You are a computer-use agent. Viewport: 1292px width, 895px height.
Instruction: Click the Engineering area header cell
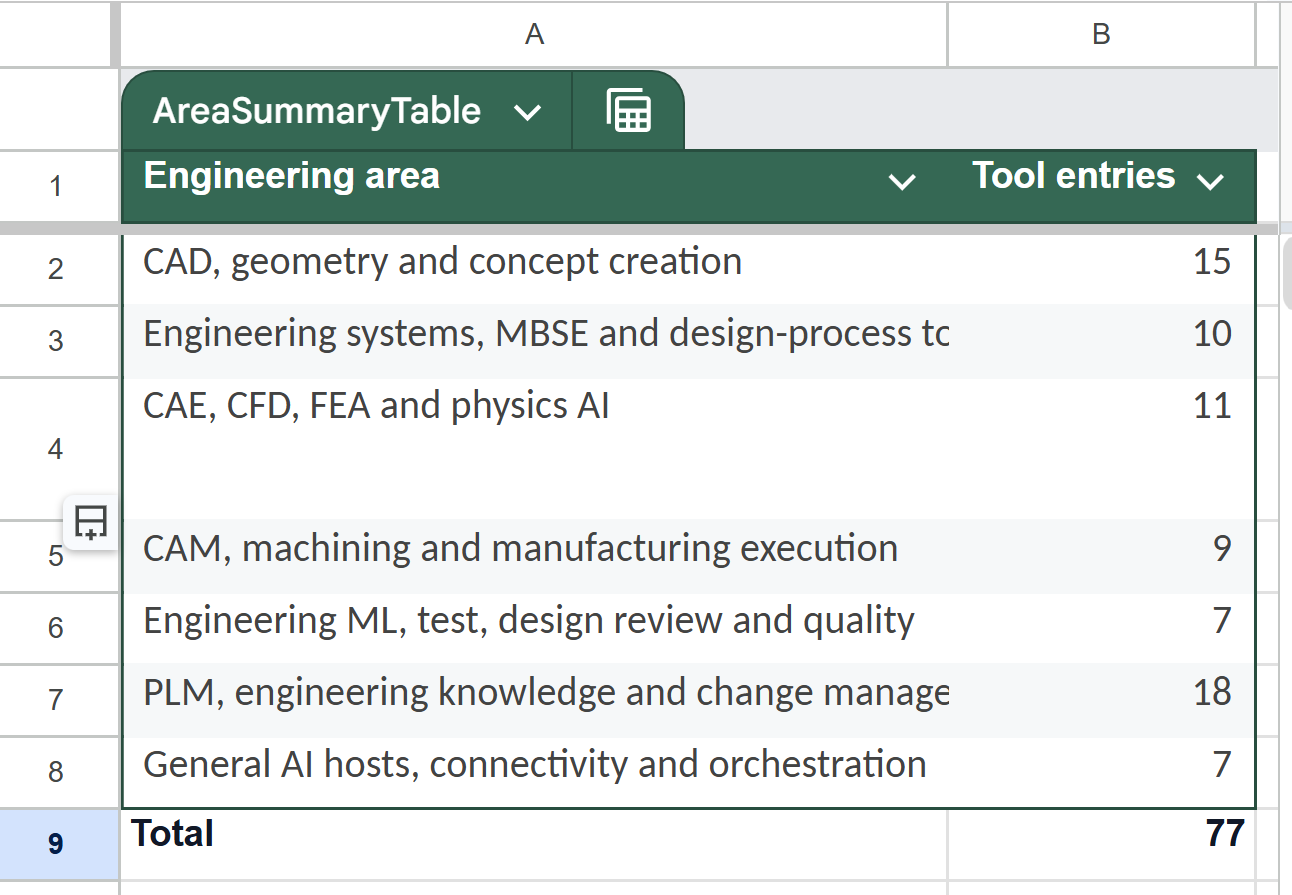point(534,186)
